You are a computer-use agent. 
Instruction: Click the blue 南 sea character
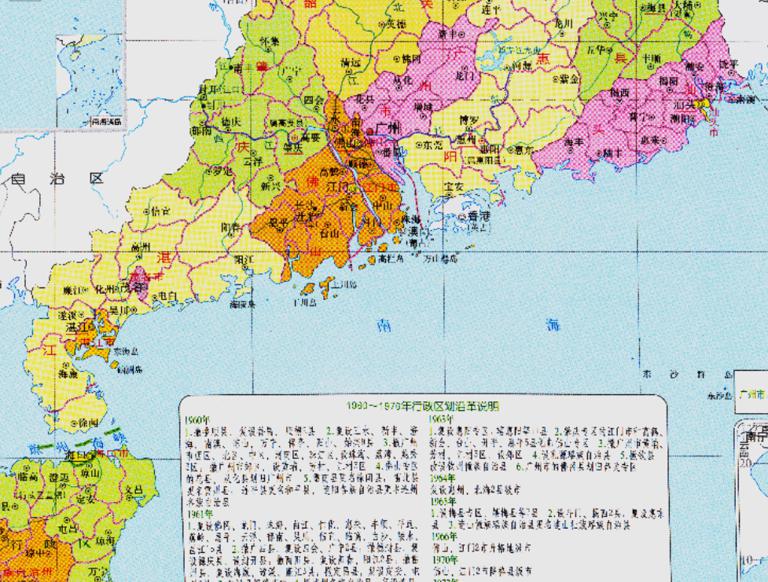click(x=384, y=325)
